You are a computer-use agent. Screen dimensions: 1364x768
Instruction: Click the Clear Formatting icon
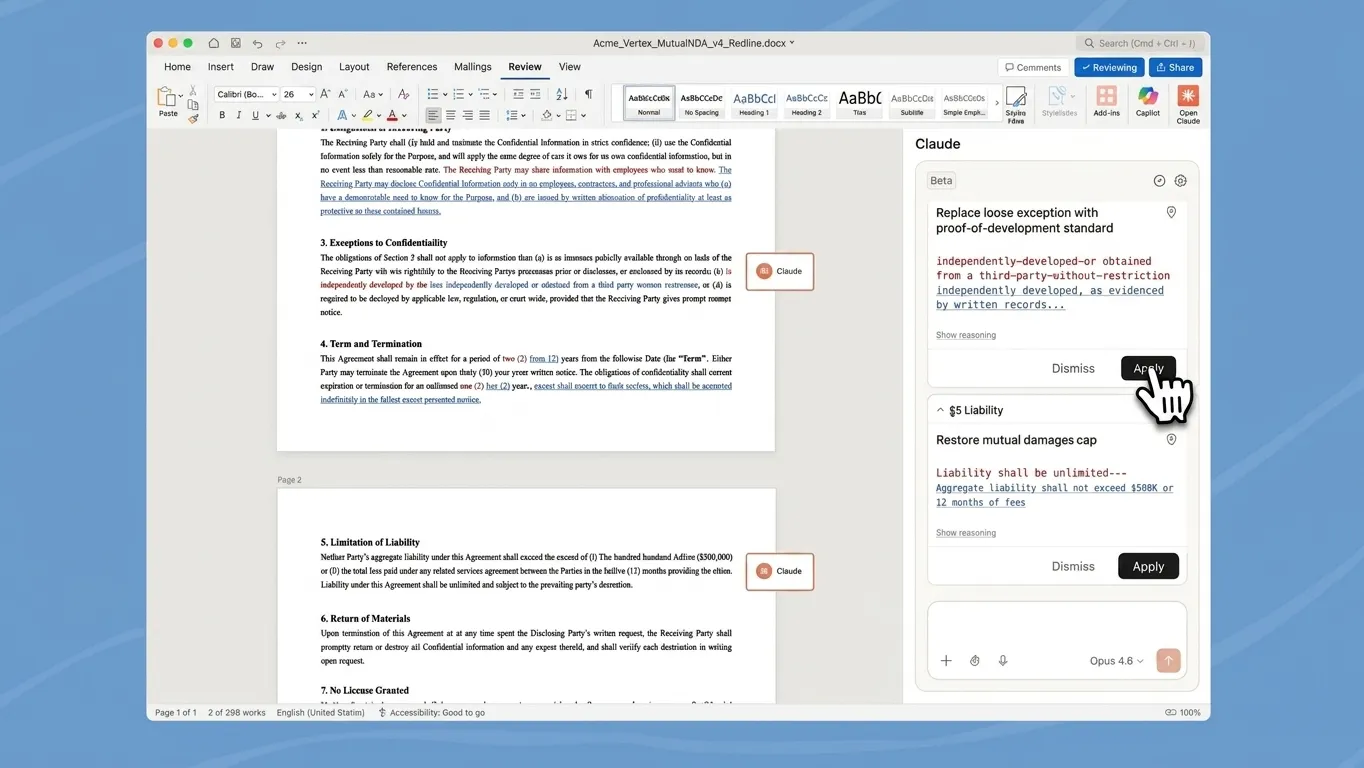403,94
